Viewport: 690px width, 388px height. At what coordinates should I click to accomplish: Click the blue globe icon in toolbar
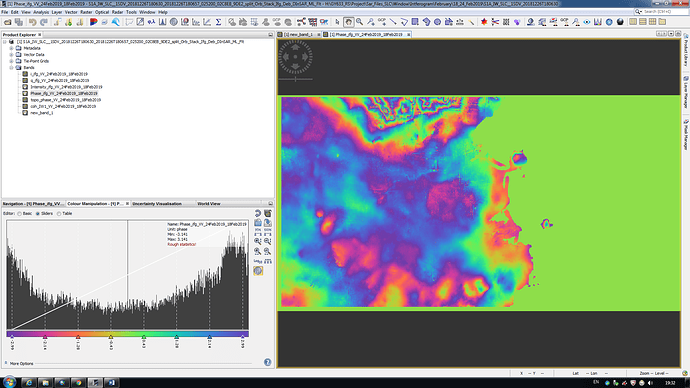[609, 22]
